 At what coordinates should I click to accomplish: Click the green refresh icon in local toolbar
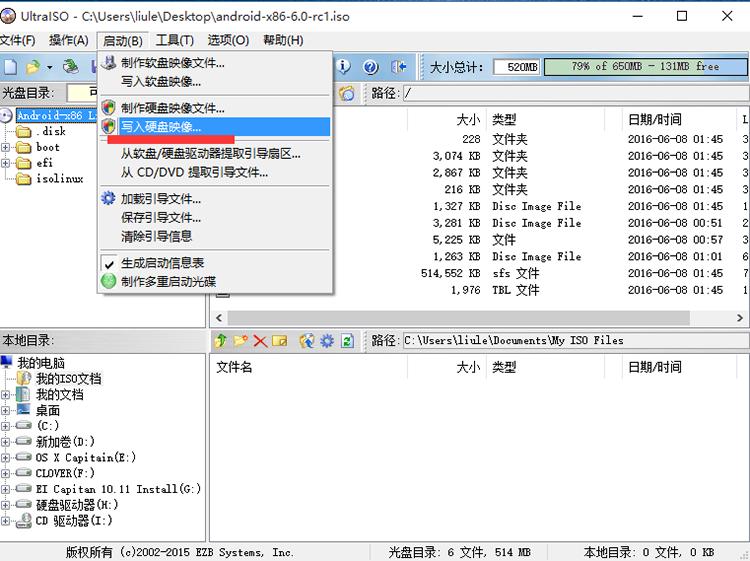click(347, 341)
